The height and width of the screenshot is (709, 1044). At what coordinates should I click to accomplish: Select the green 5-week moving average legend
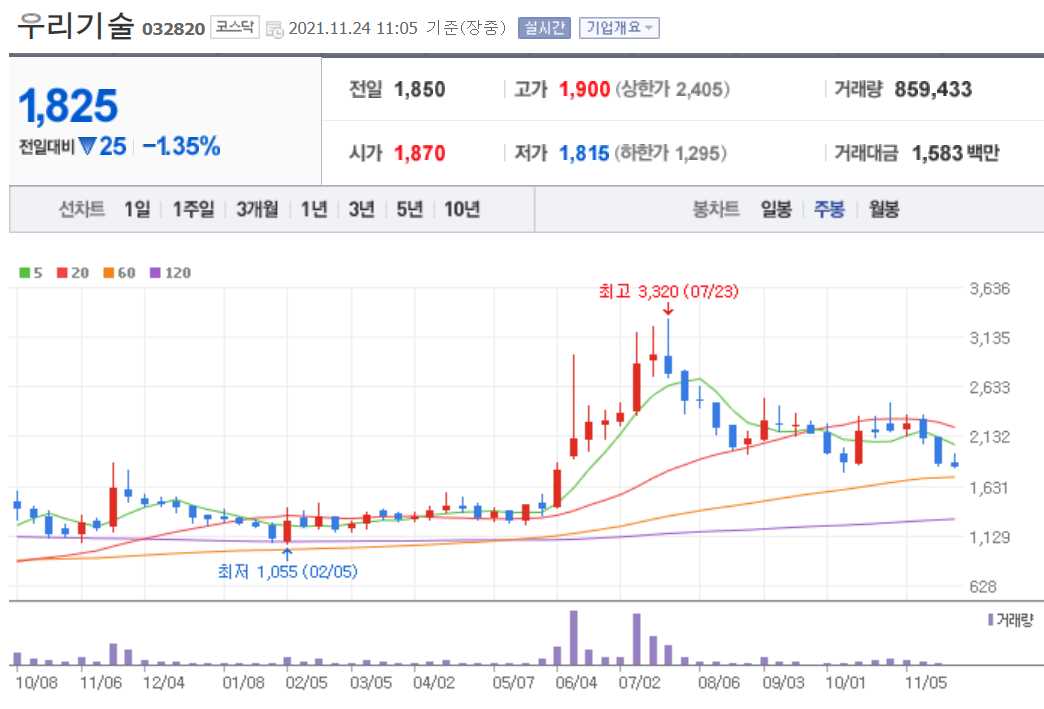coord(28,272)
